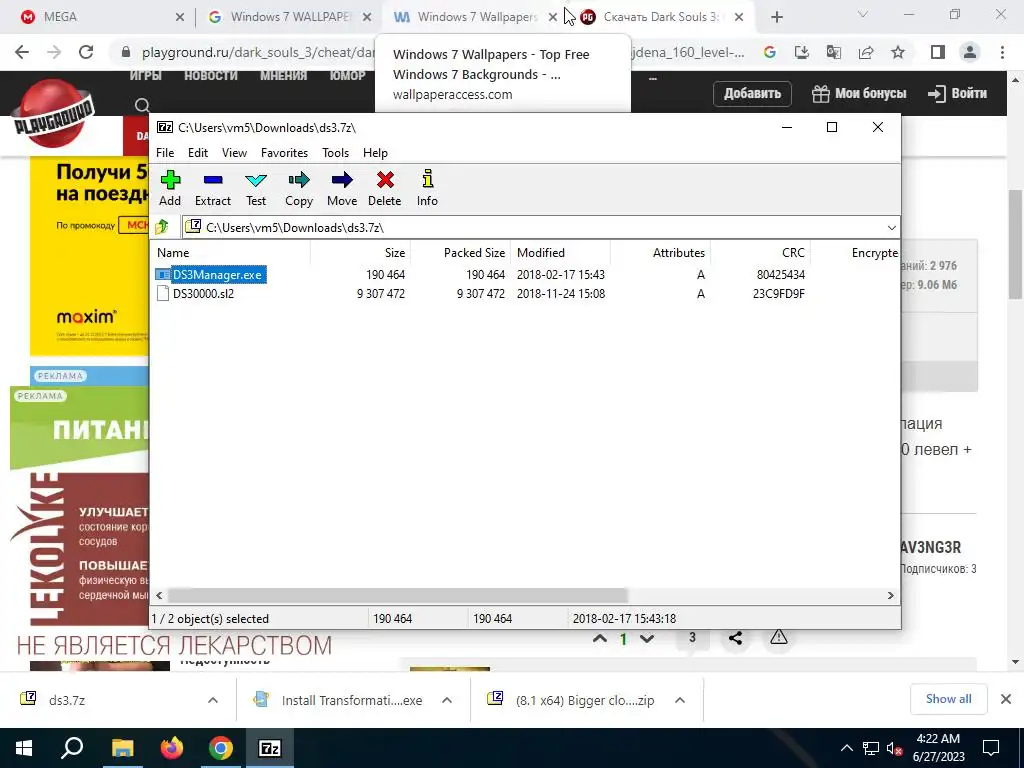Click the Extract toolbar icon

point(213,188)
